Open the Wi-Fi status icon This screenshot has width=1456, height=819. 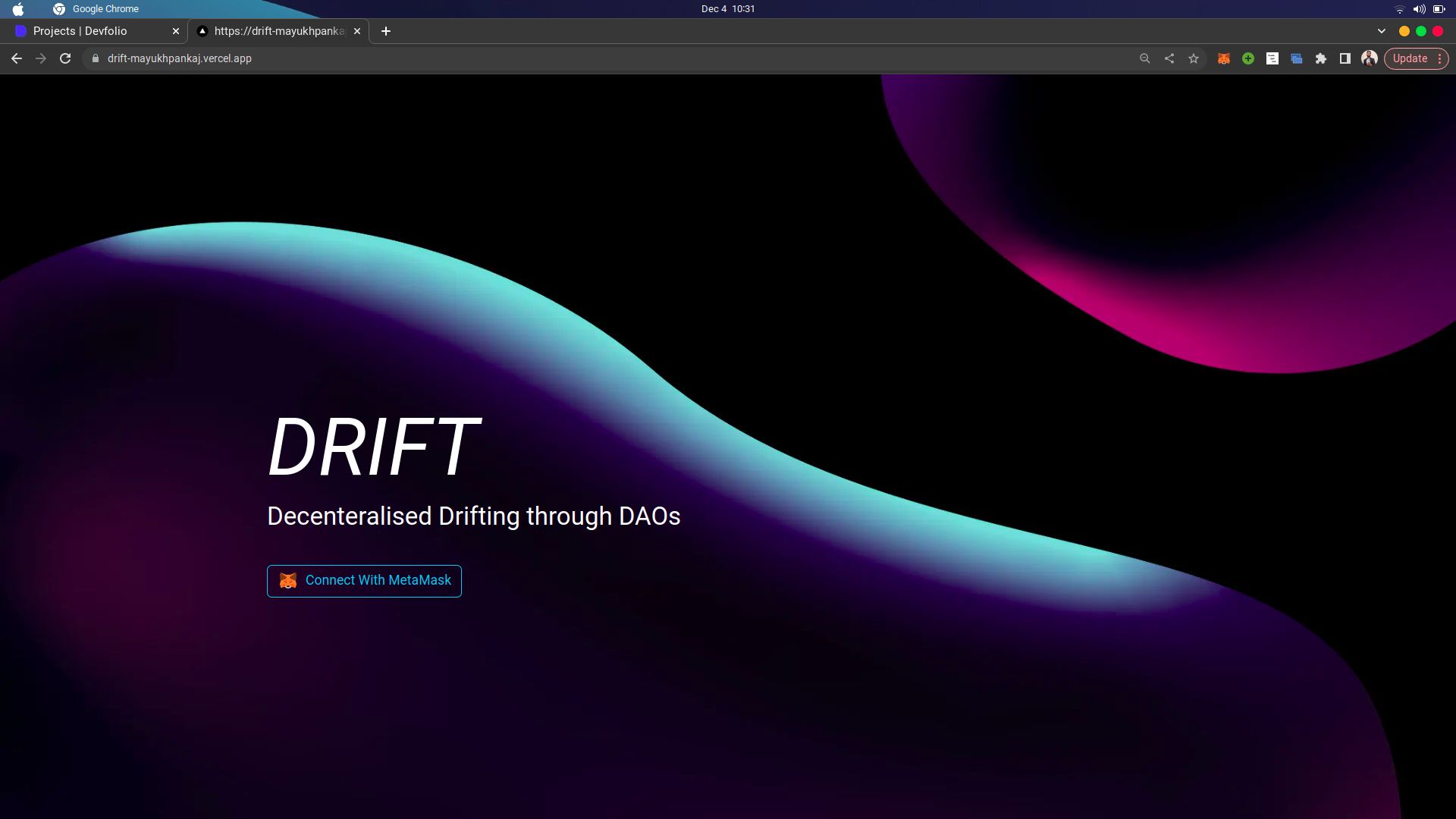click(1400, 9)
